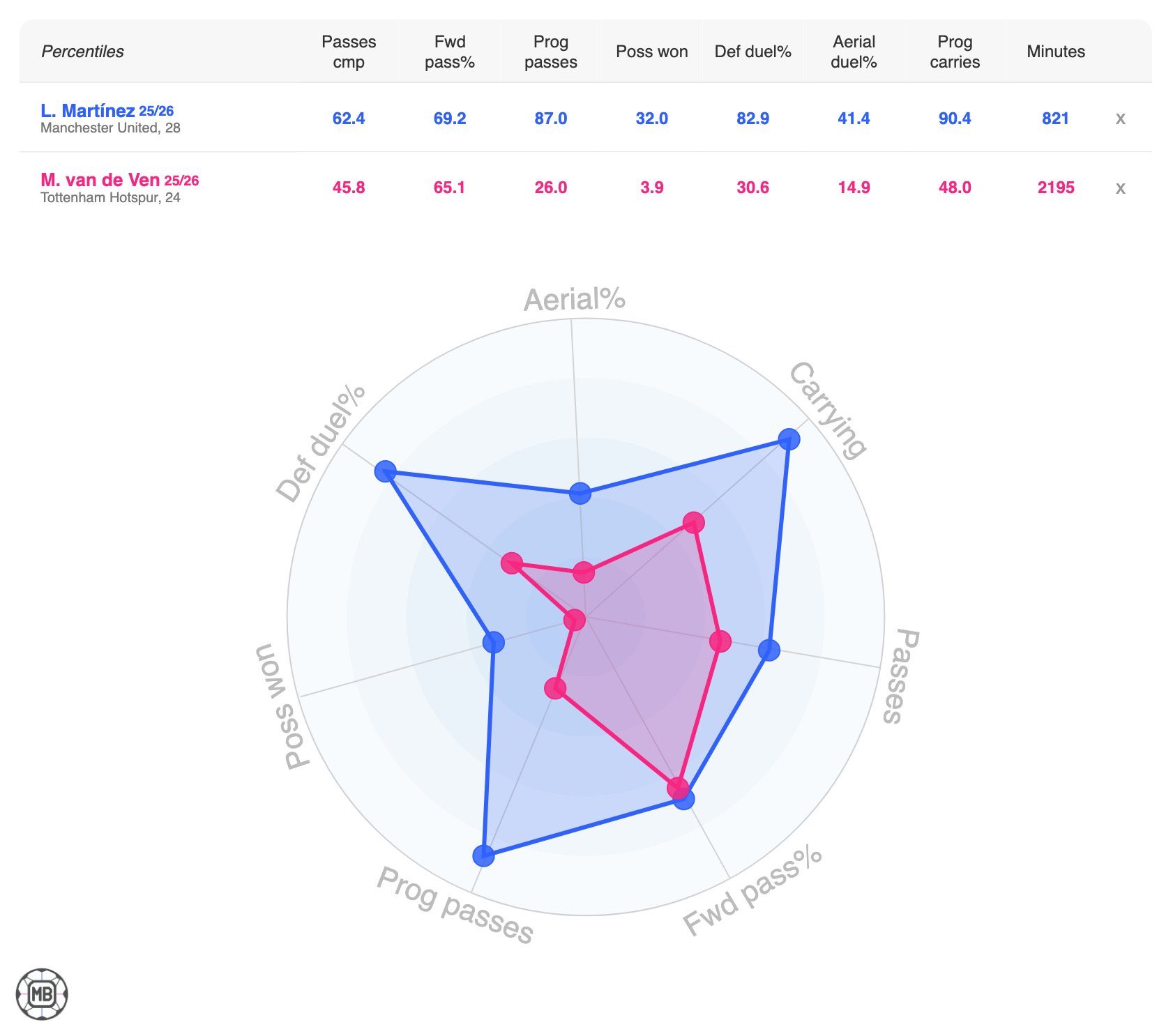This screenshot has width=1173, height=1036.
Task: Sort by Fwd pass% column header
Action: 450,52
